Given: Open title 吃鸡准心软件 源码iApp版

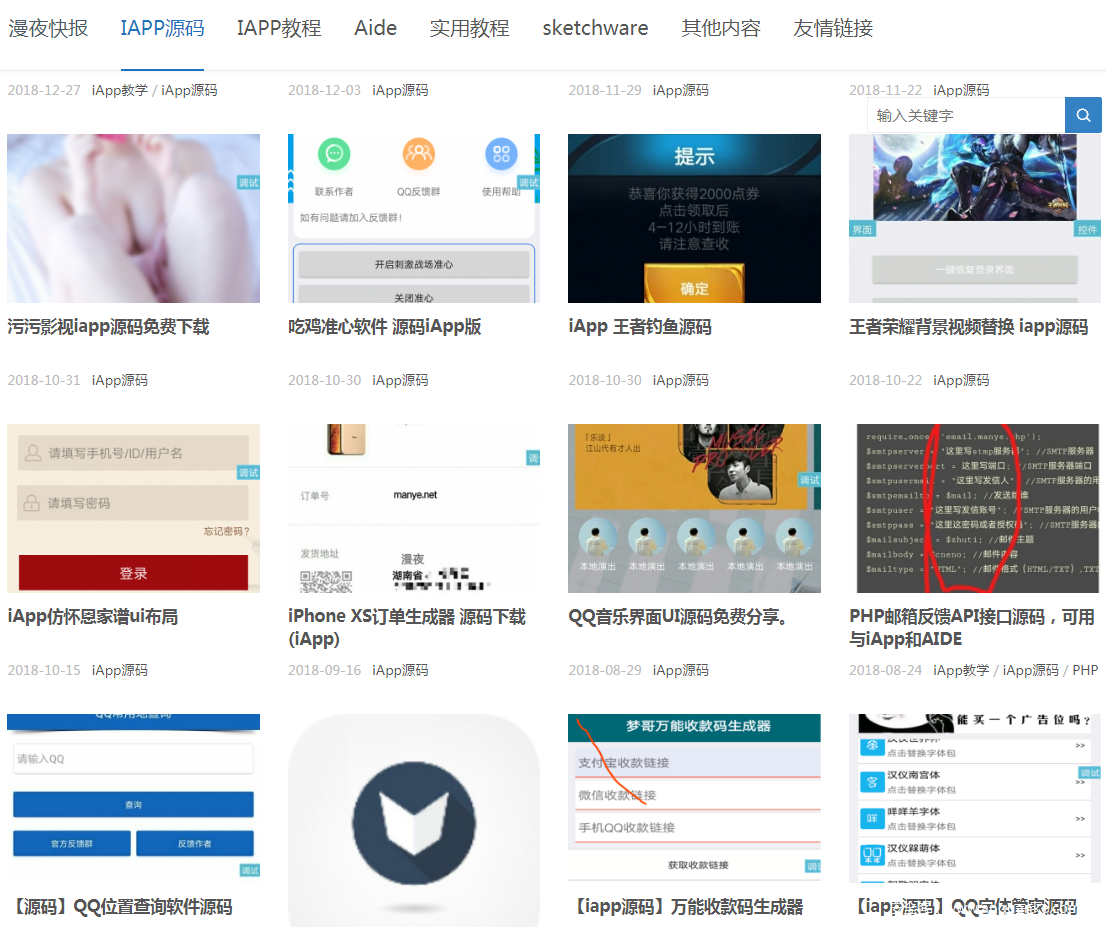Looking at the screenshot, I should [x=384, y=327].
